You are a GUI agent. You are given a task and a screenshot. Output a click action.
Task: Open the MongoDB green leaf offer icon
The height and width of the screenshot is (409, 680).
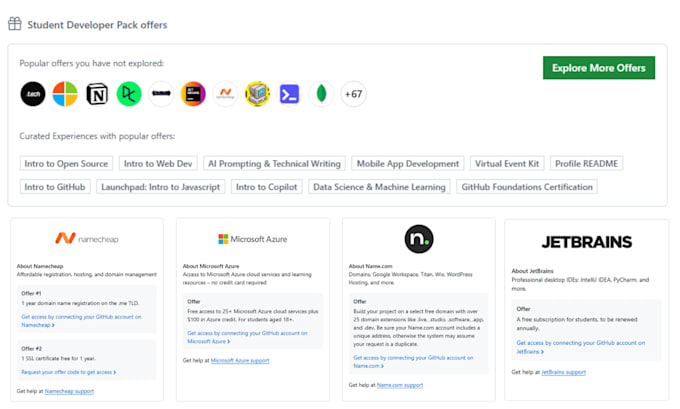pos(322,94)
